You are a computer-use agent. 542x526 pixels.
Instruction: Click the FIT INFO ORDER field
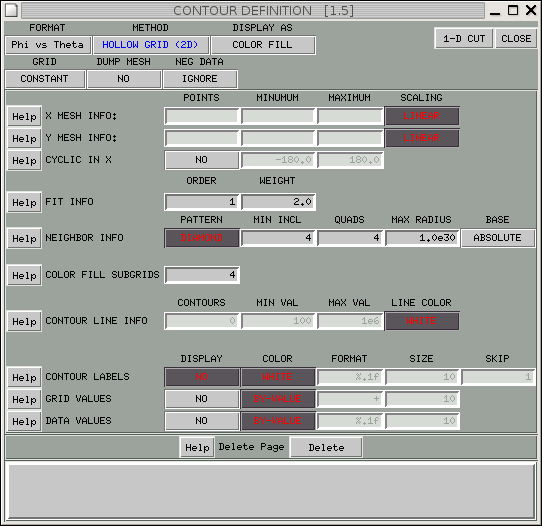202,202
